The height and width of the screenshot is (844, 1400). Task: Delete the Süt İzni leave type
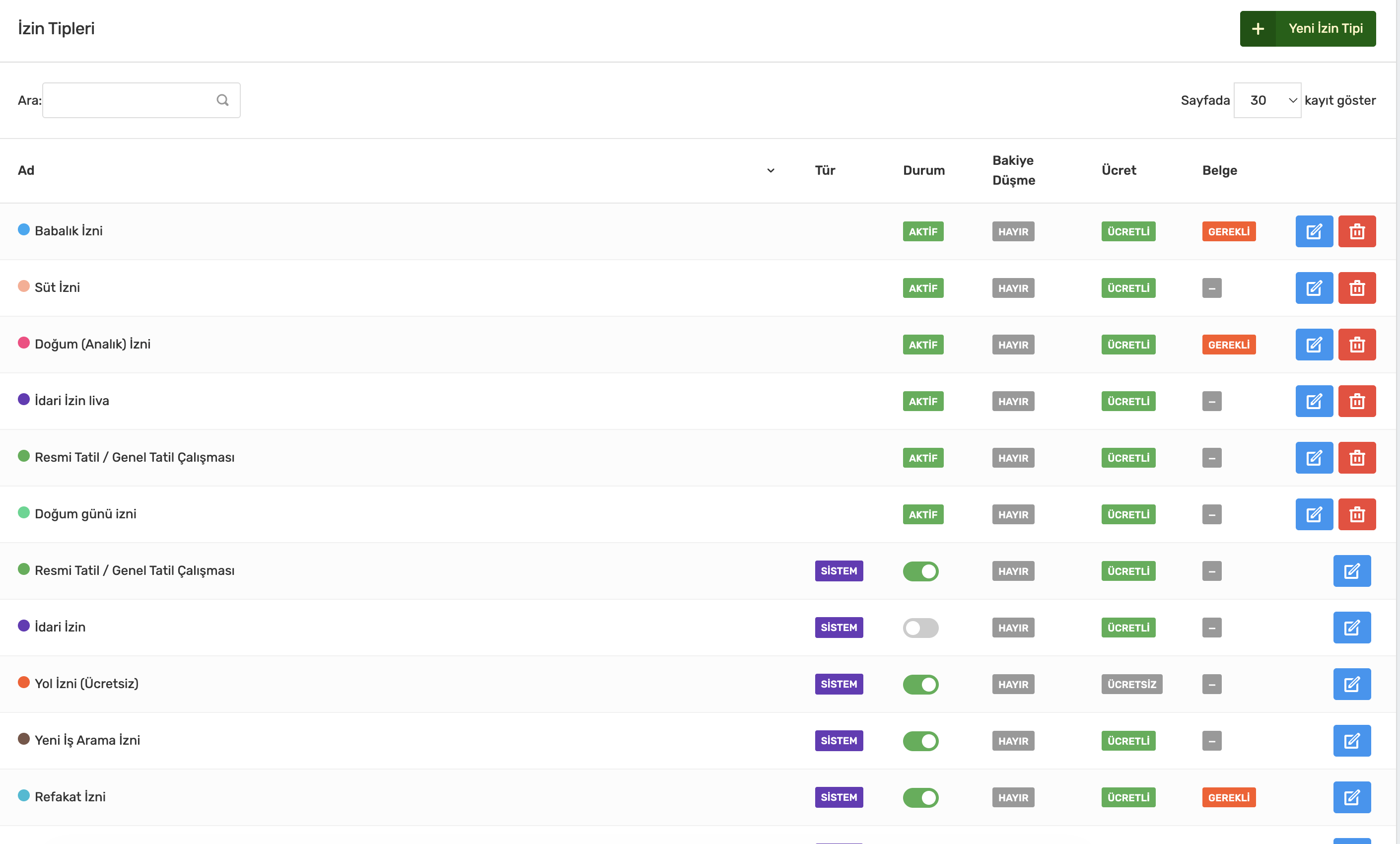click(x=1357, y=288)
